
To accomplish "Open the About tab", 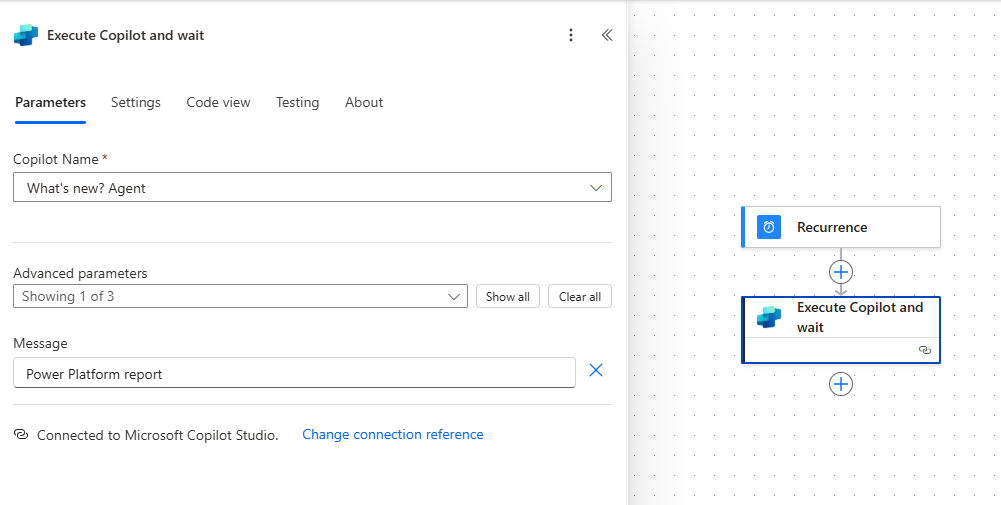I will (364, 102).
